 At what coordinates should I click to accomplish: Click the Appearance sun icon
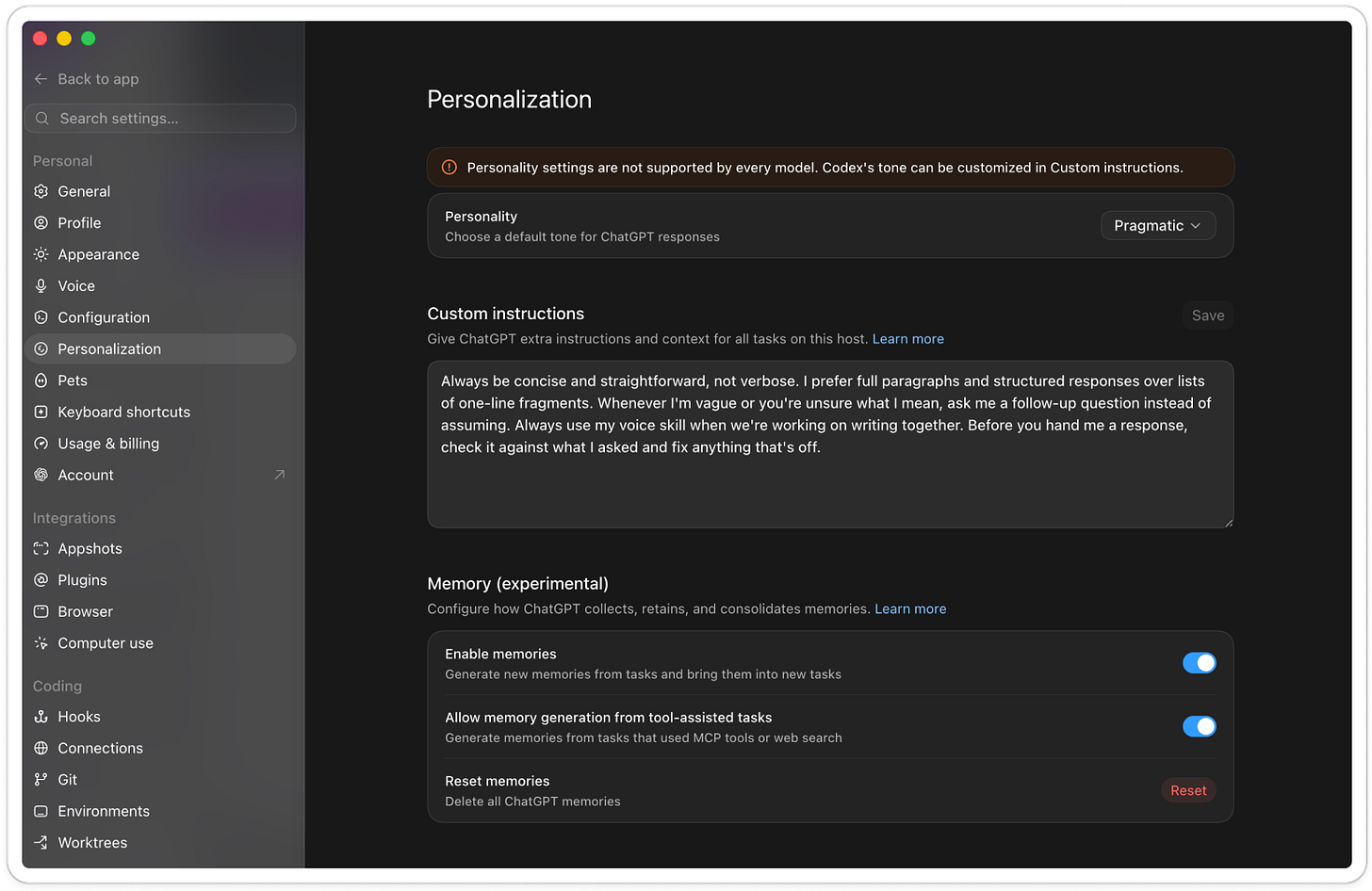click(41, 254)
